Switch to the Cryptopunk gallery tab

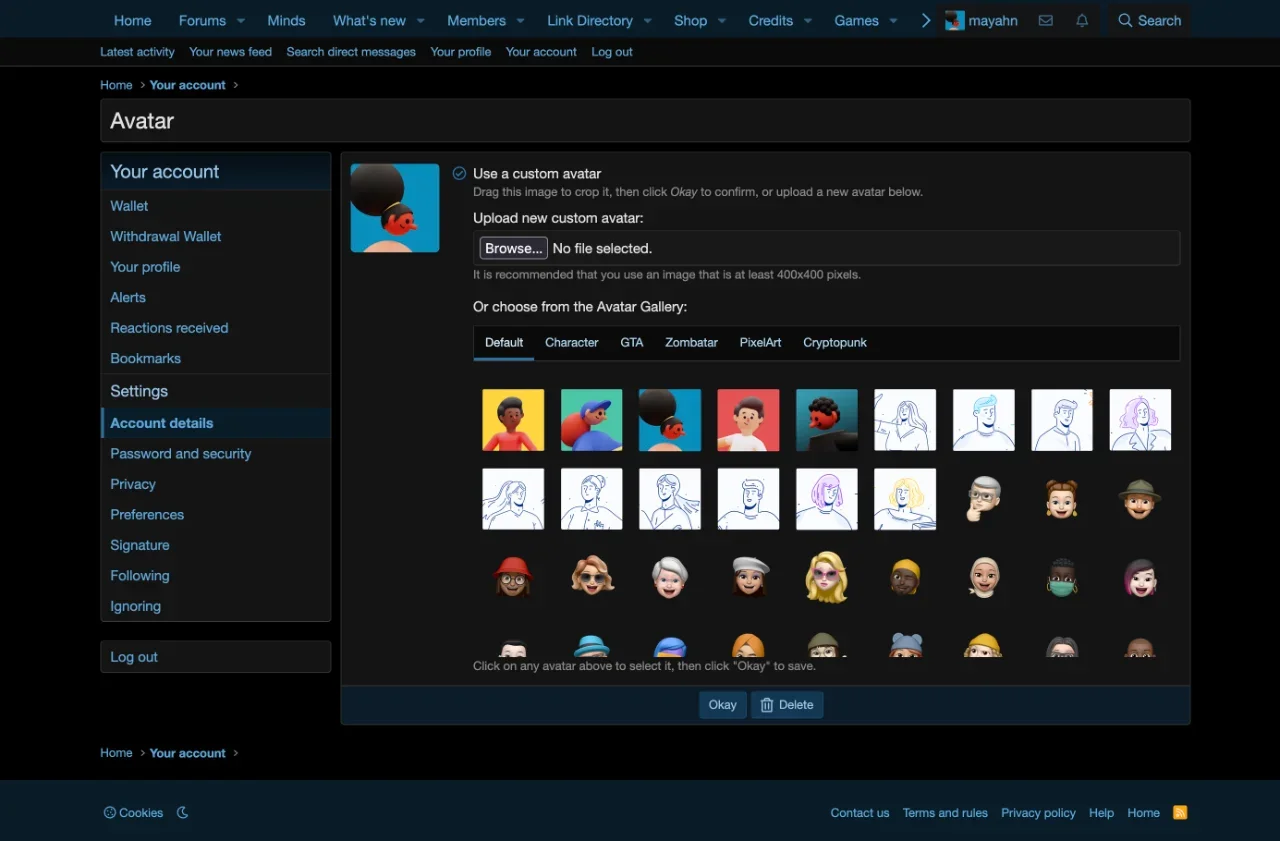834,342
